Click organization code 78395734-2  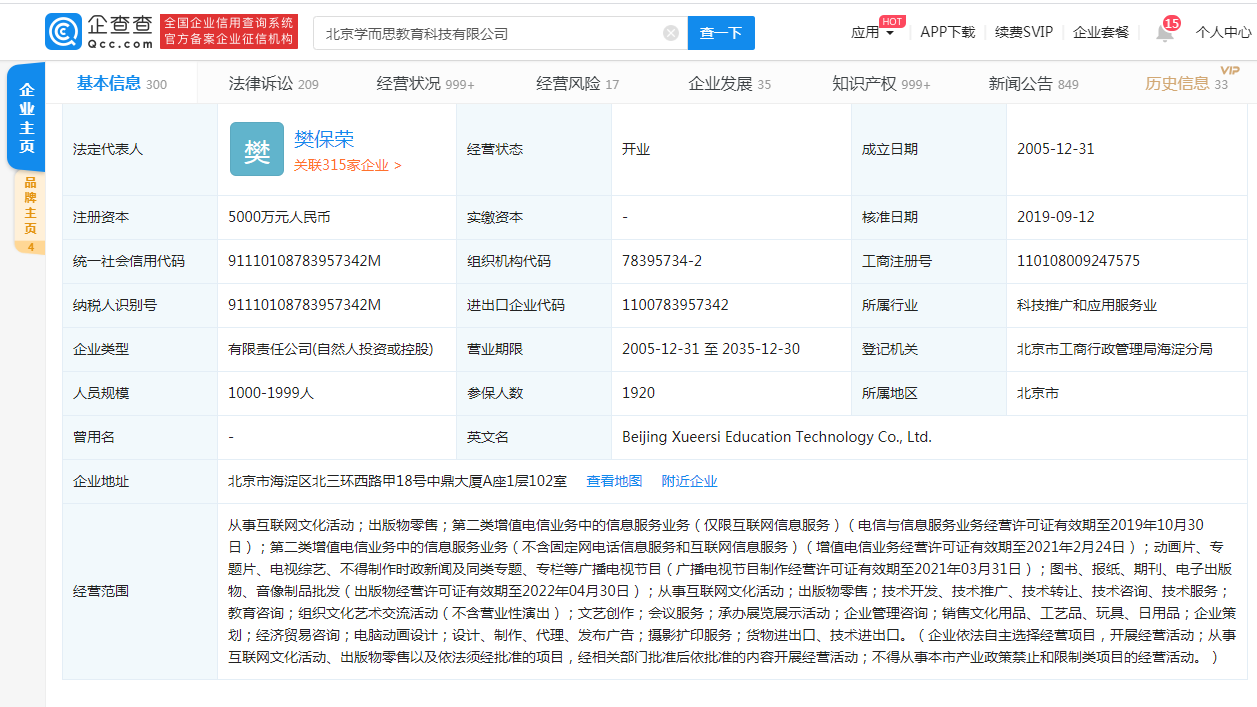click(x=662, y=261)
